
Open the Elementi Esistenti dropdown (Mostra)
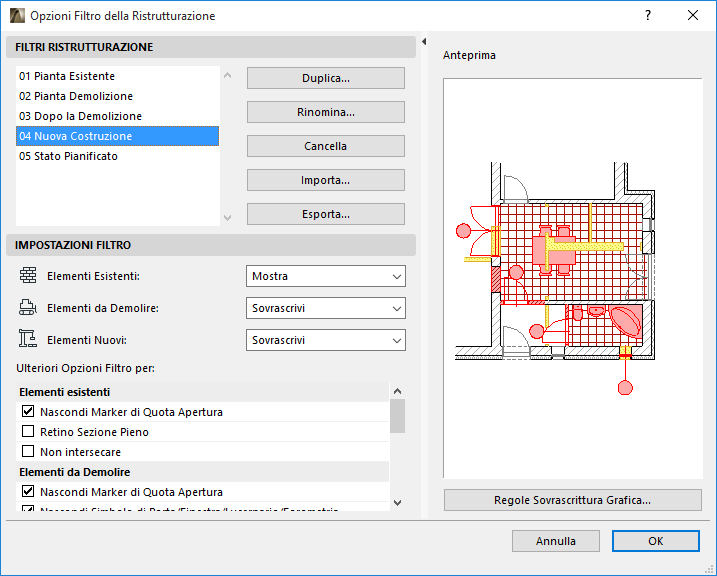[x=326, y=276]
